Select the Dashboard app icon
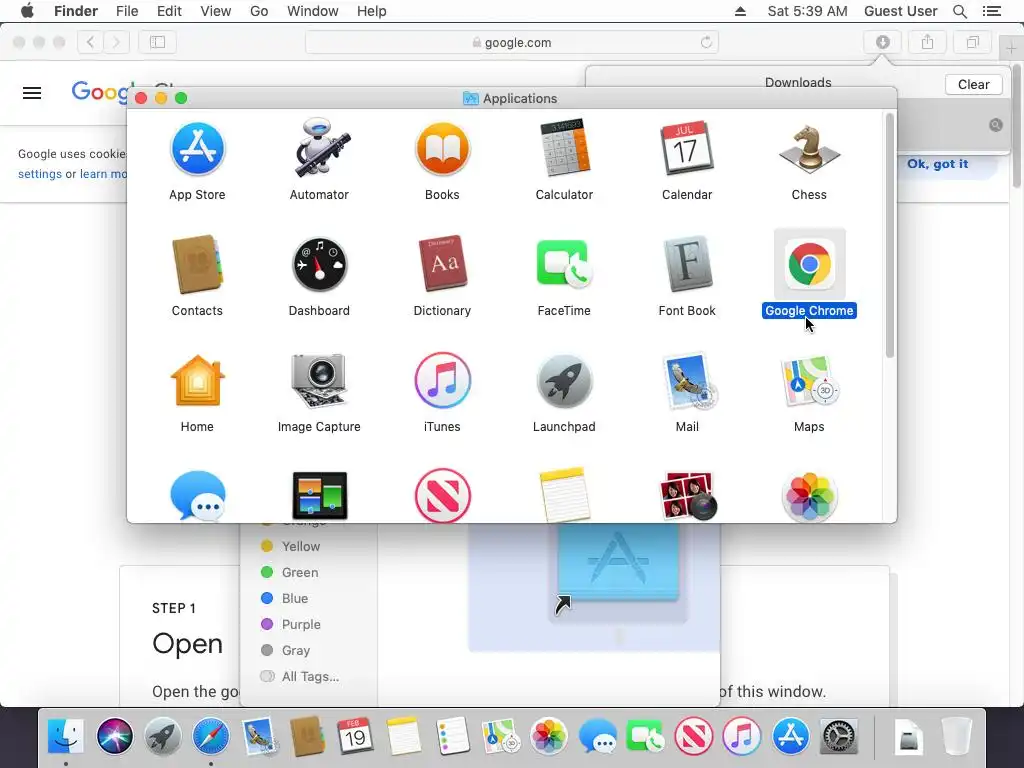This screenshot has width=1024, height=768. (x=319, y=264)
